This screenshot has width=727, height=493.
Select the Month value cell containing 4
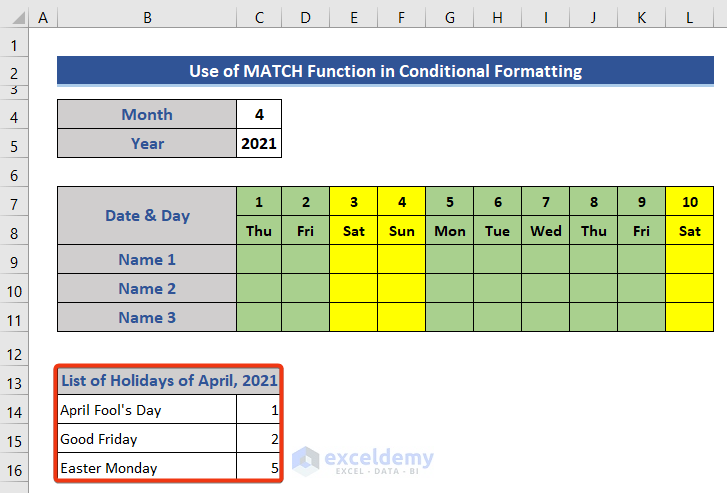click(x=259, y=114)
